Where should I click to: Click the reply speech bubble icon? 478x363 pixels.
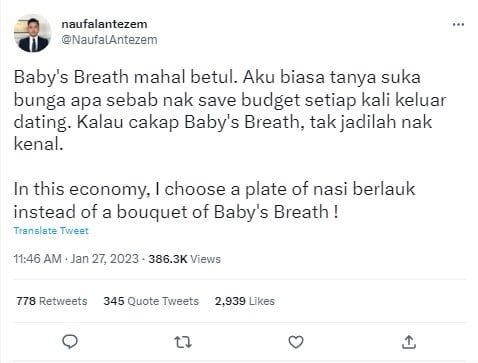click(70, 342)
